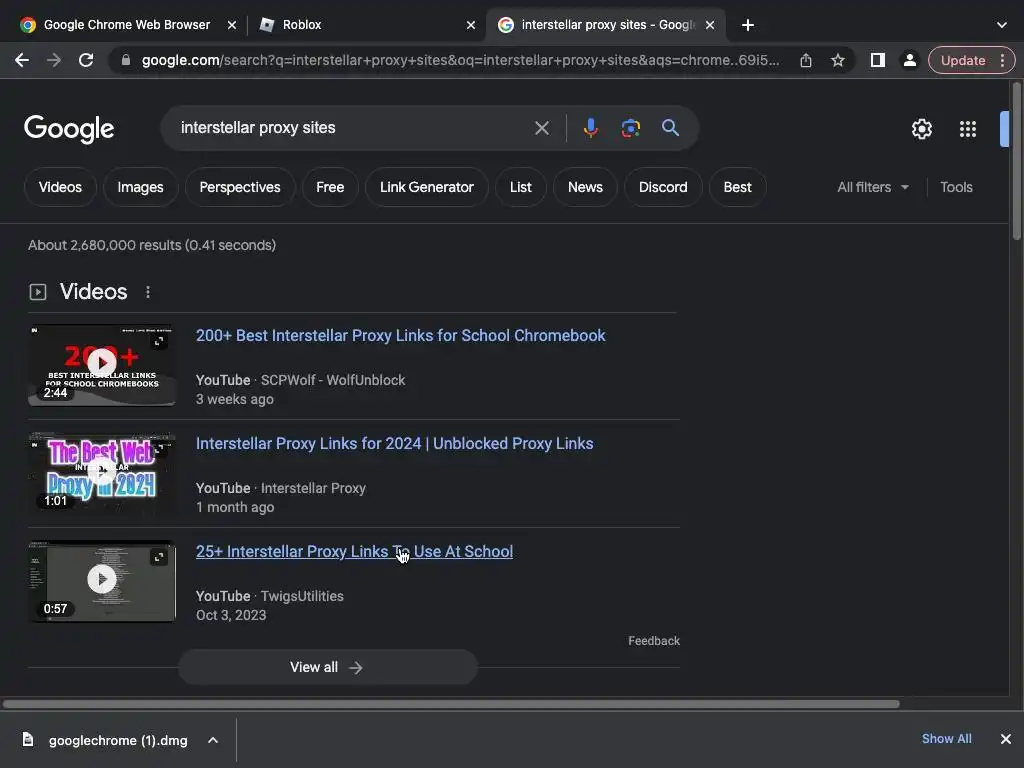Viewport: 1024px width, 768px height.
Task: Select the Discord filter chip
Action: [x=663, y=187]
